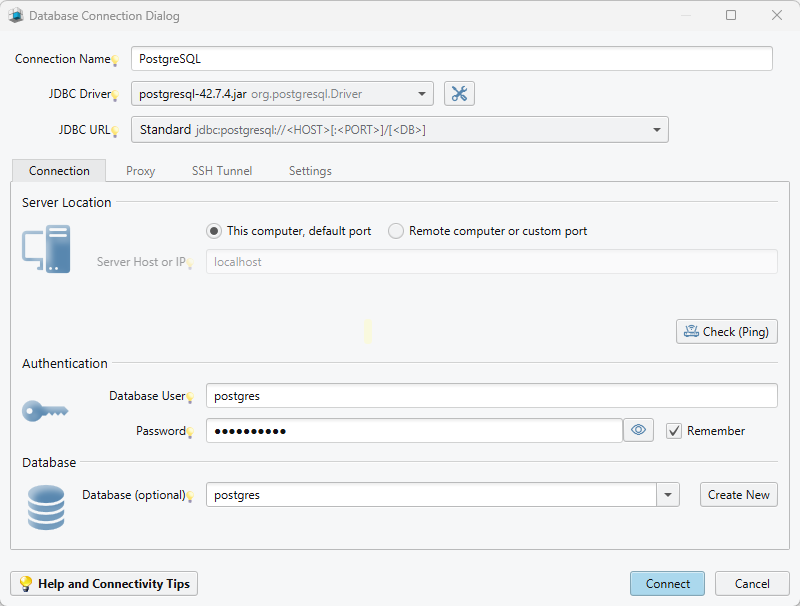Image resolution: width=800 pixels, height=606 pixels.
Task: Switch to the SSH Tunnel tab
Action: 221,170
